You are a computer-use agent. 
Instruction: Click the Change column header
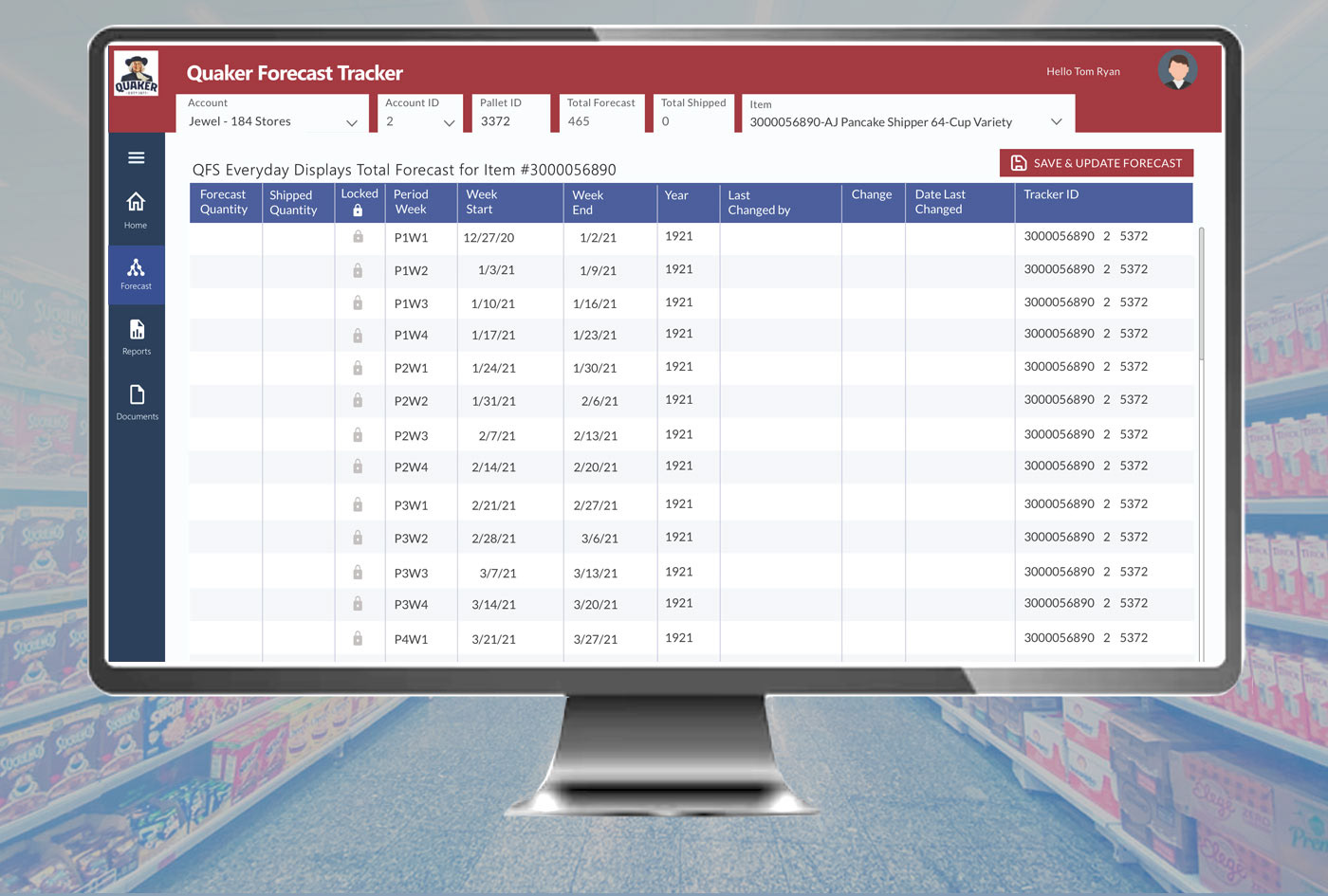[x=873, y=202]
